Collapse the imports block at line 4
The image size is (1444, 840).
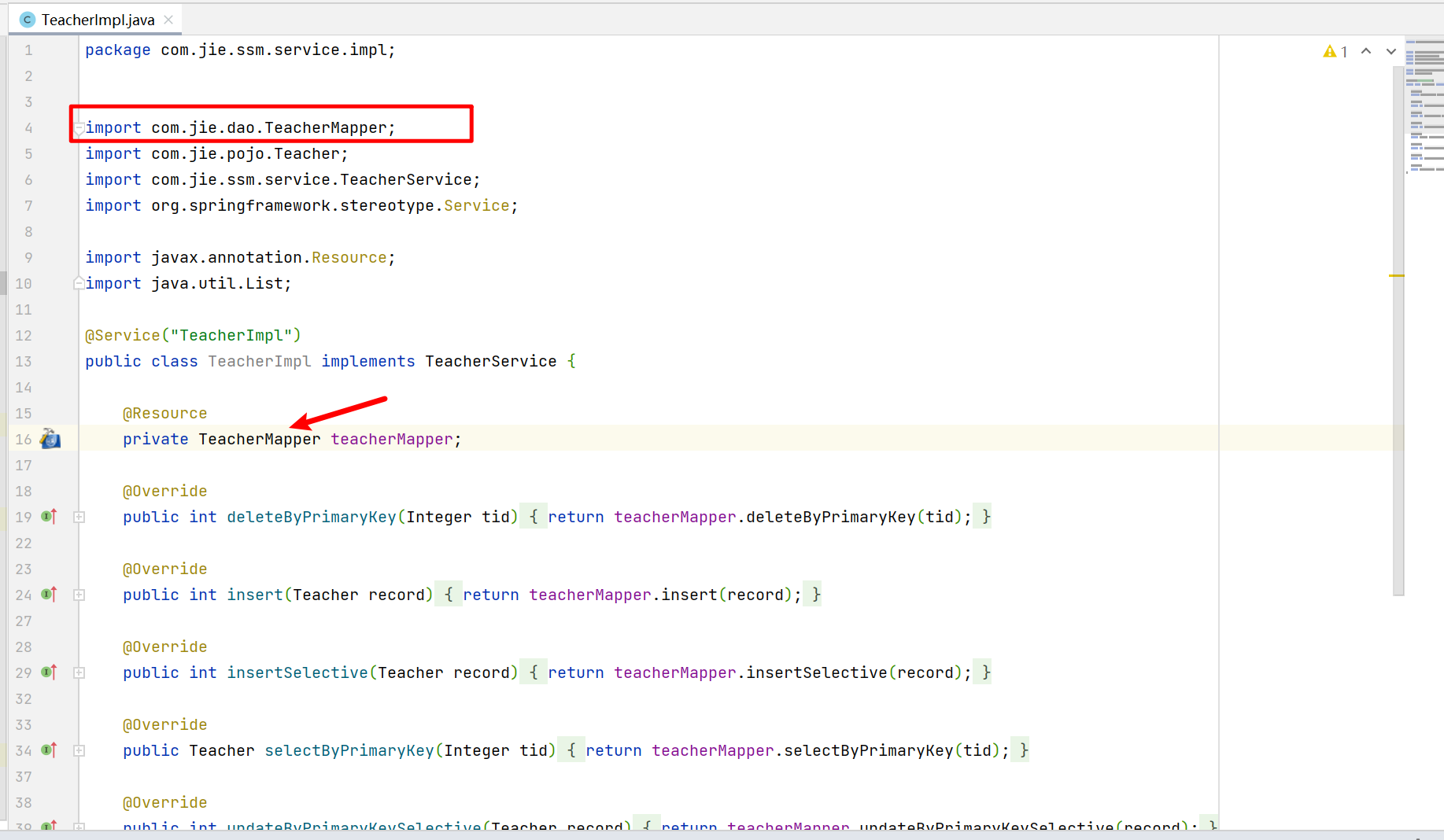coord(79,128)
